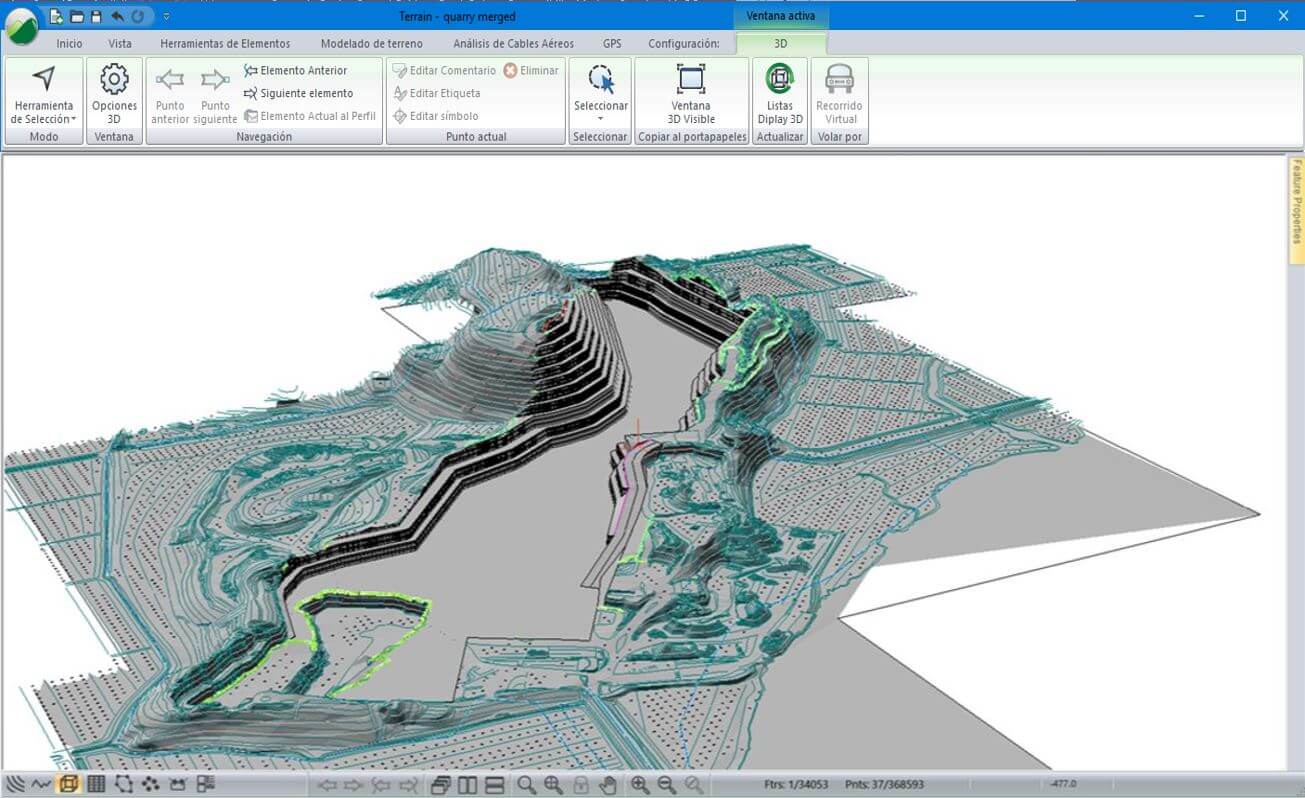The height and width of the screenshot is (798, 1305).
Task: Switch to the Modelado de terreno tab
Action: tap(371, 44)
